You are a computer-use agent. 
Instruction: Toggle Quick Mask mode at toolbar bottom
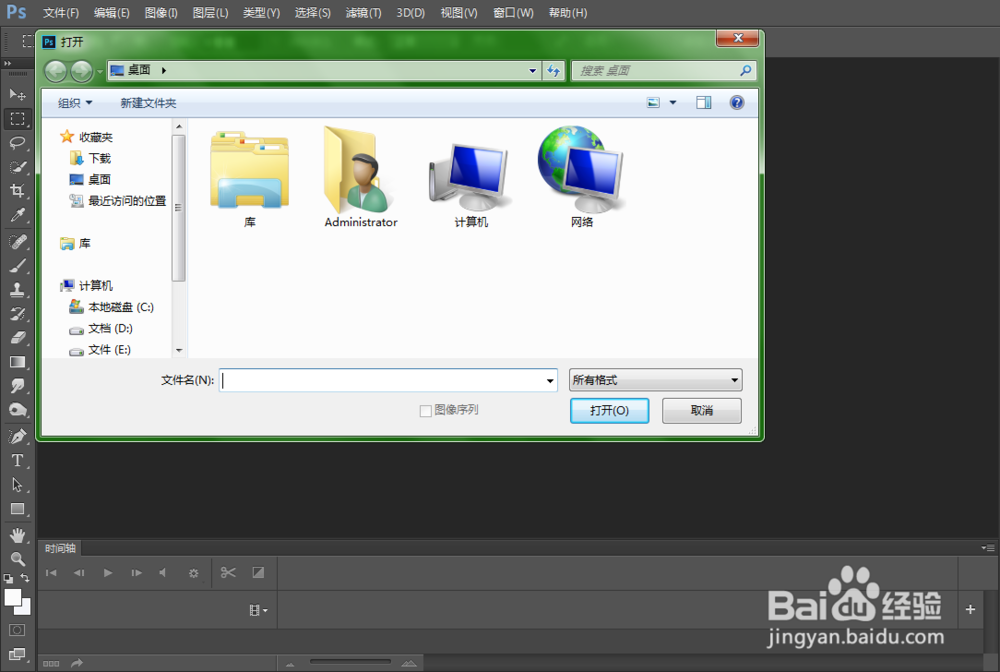tap(18, 630)
